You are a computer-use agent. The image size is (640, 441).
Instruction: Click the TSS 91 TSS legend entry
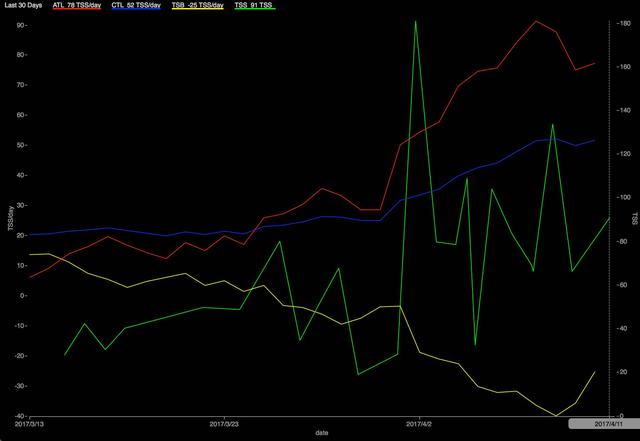tap(254, 6)
